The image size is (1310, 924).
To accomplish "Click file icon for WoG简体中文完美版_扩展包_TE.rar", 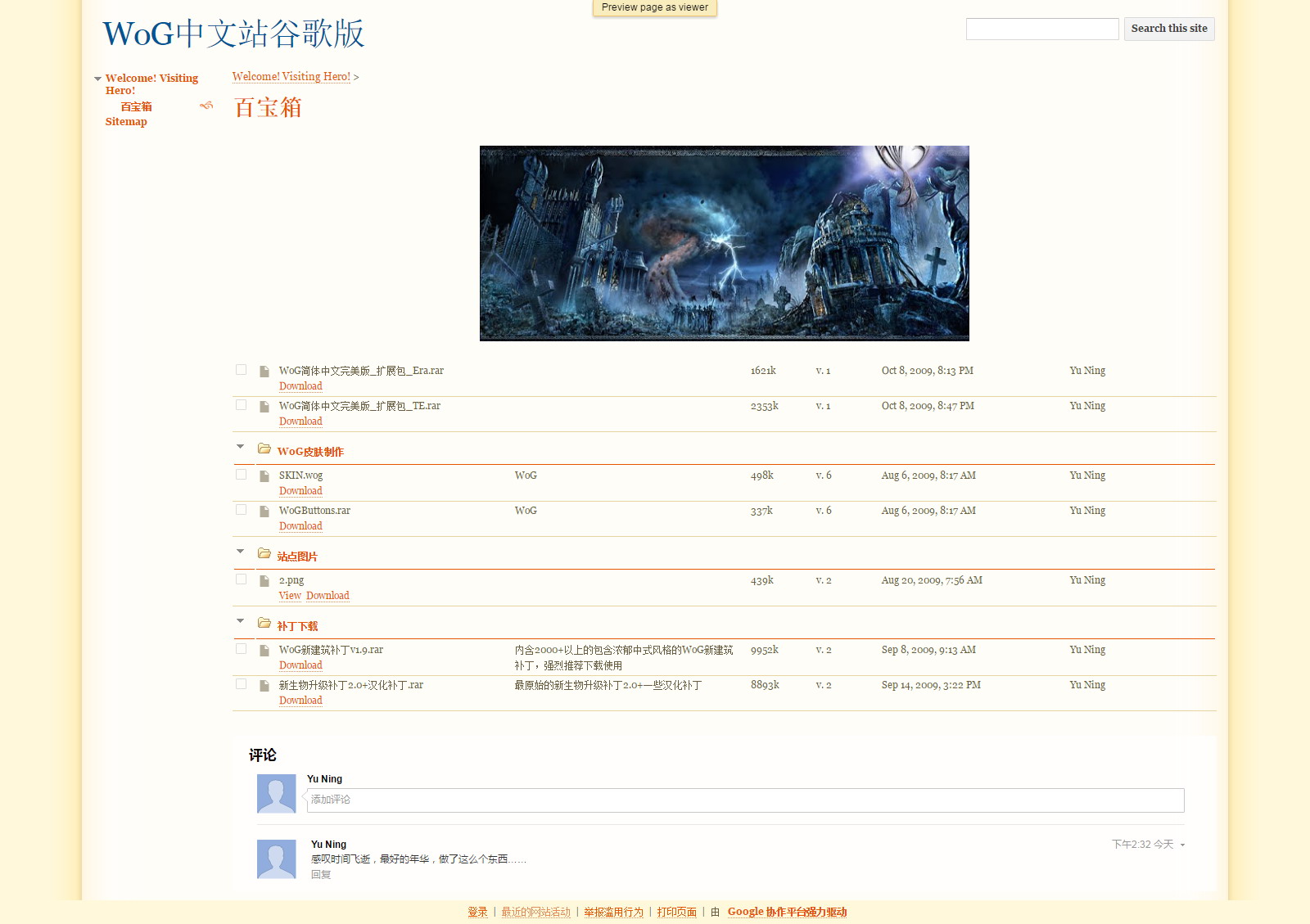I will (264, 407).
